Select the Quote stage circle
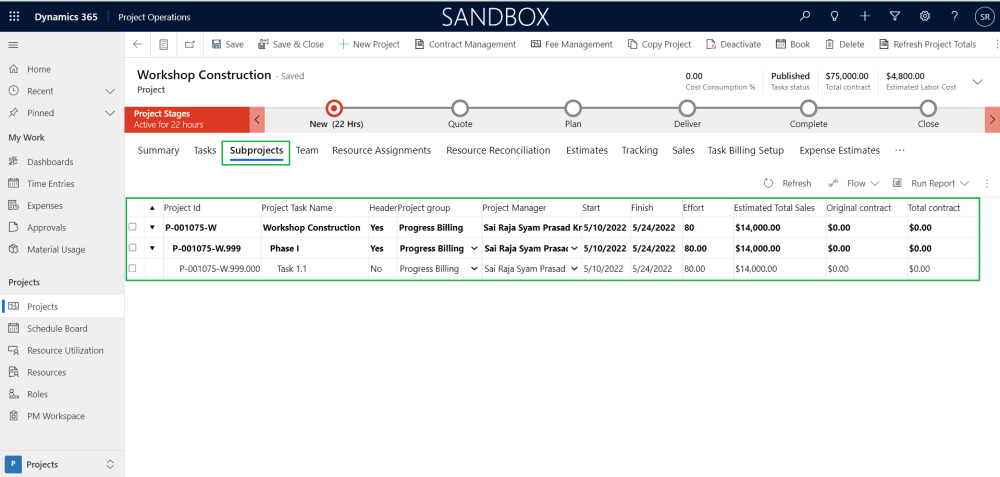Image resolution: width=1000 pixels, height=477 pixels. (x=460, y=108)
